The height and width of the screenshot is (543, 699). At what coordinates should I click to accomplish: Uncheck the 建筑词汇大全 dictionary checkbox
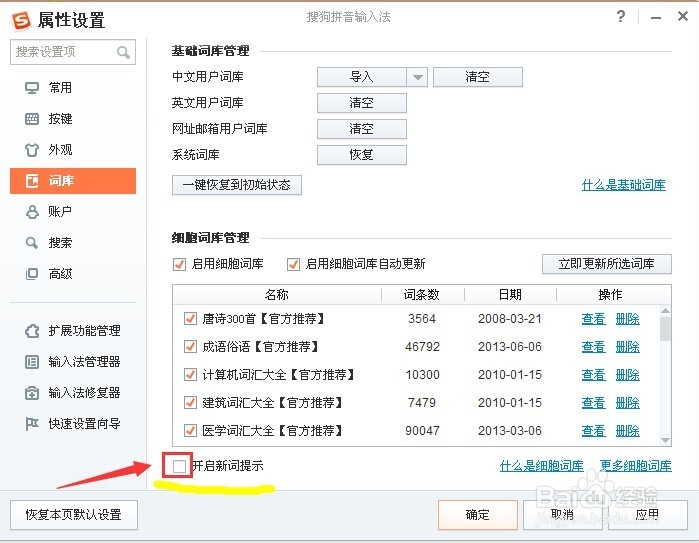tap(190, 403)
